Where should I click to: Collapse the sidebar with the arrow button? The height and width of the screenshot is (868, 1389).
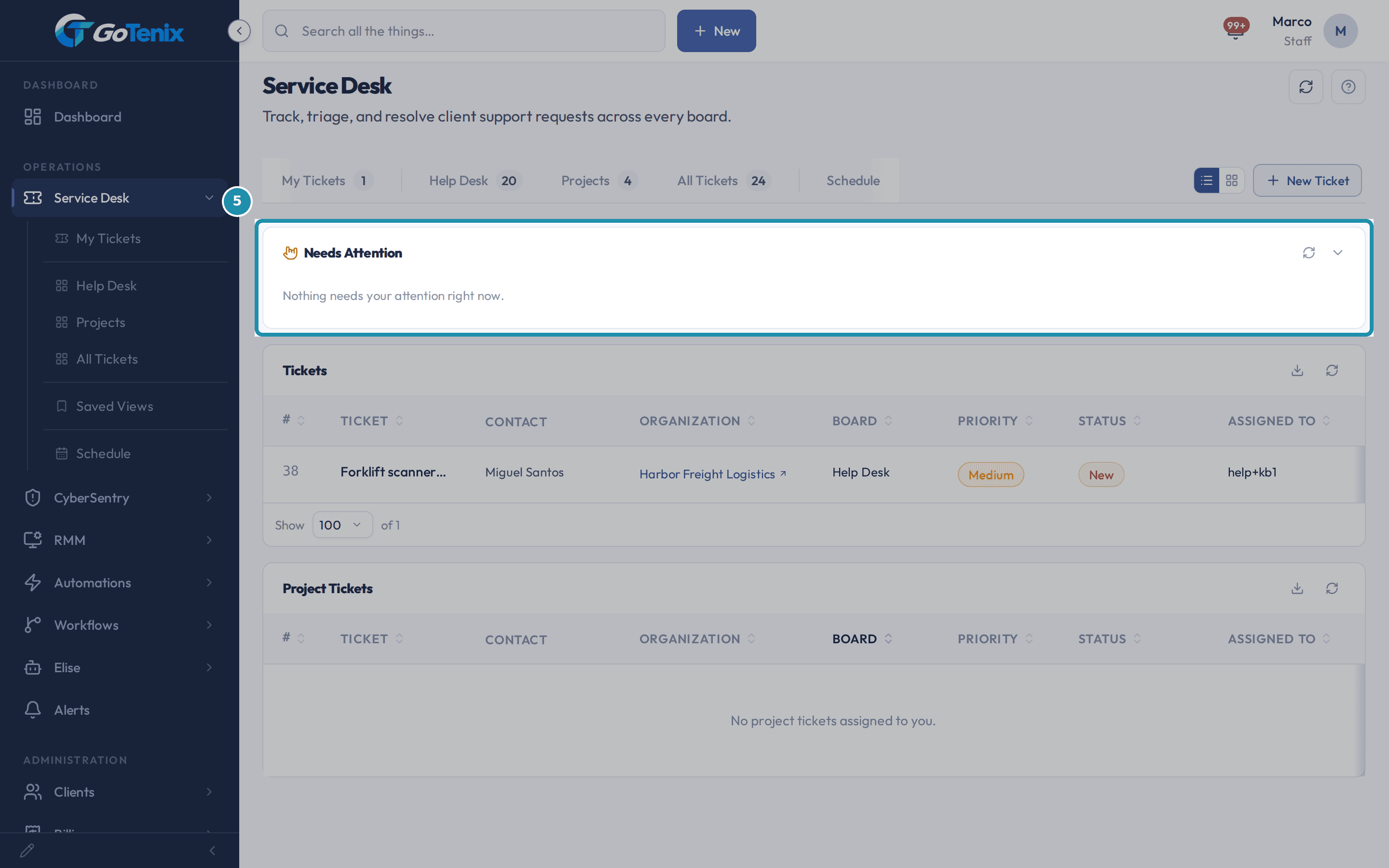coord(239,31)
